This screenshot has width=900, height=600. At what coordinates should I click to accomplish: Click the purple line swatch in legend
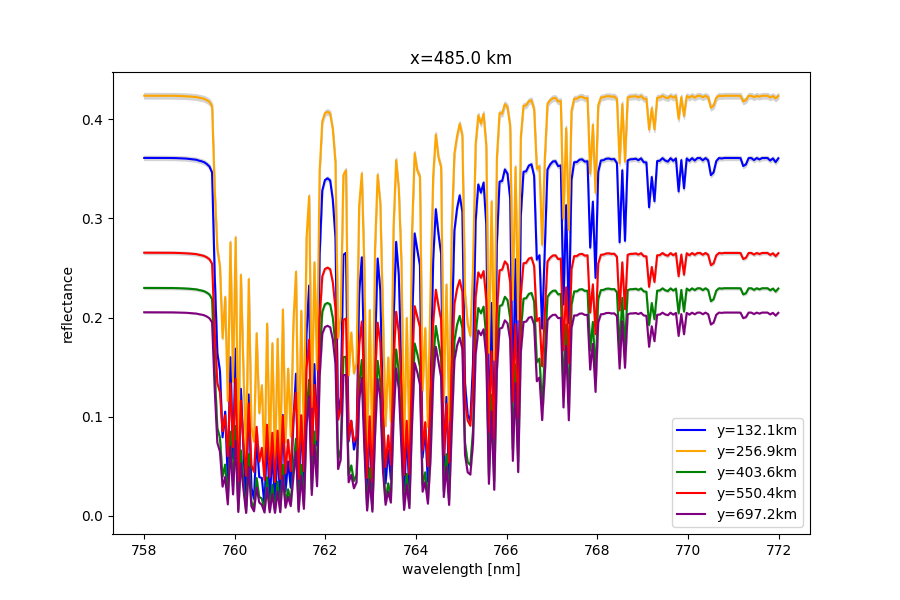point(694,514)
